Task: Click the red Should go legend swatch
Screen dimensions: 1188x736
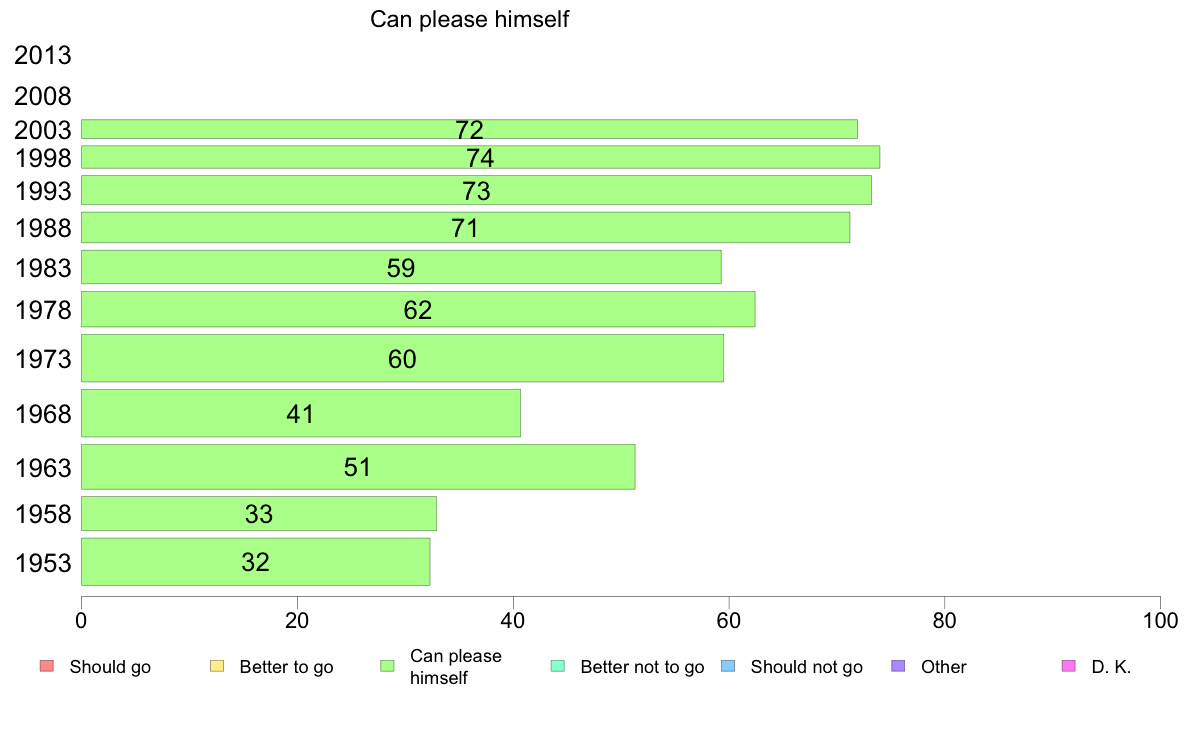Action: click(47, 666)
